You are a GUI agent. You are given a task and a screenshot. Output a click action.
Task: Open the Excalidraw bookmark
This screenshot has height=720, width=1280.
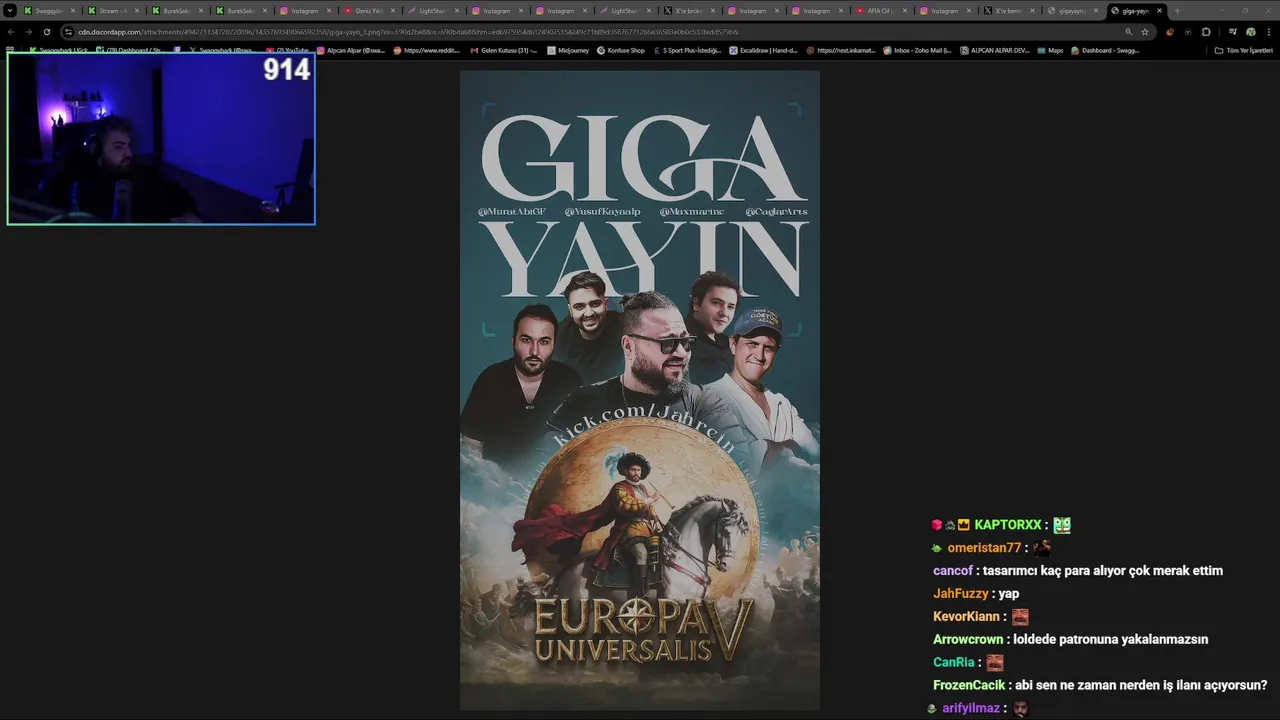click(763, 50)
